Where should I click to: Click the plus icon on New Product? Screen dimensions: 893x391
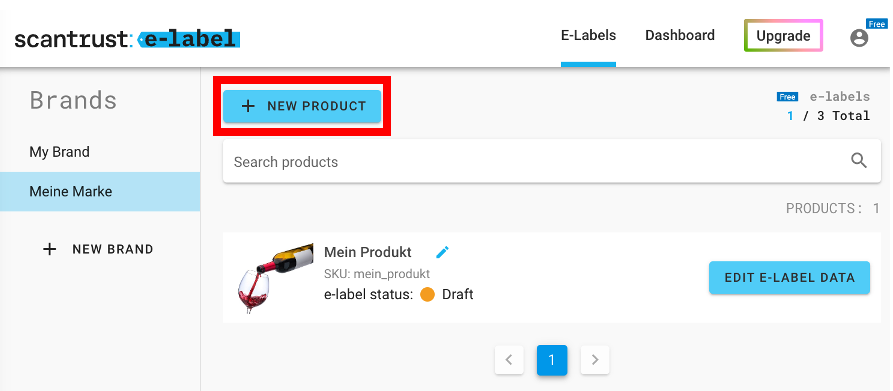tap(248, 106)
